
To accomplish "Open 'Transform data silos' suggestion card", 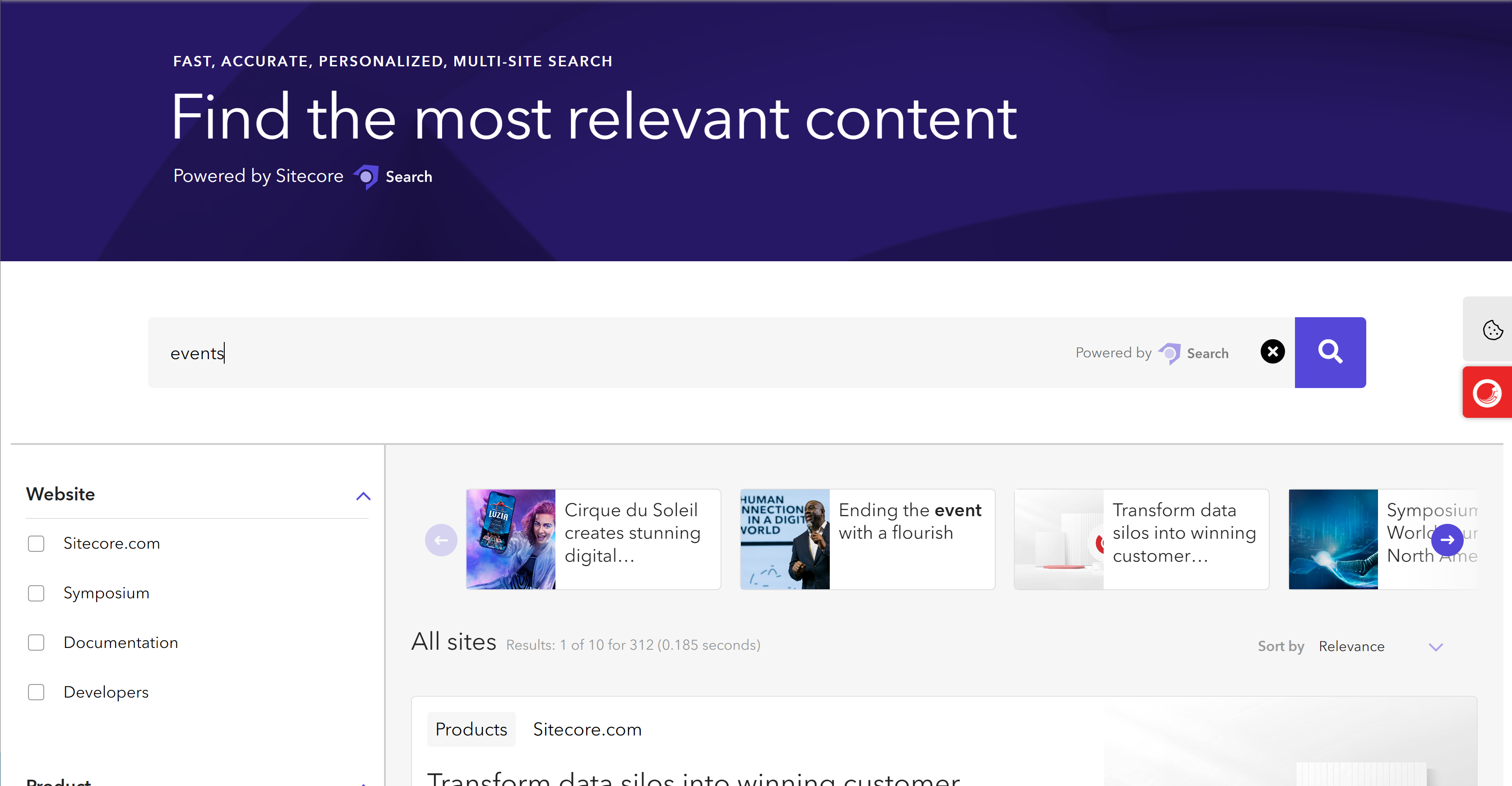I will tap(1142, 540).
